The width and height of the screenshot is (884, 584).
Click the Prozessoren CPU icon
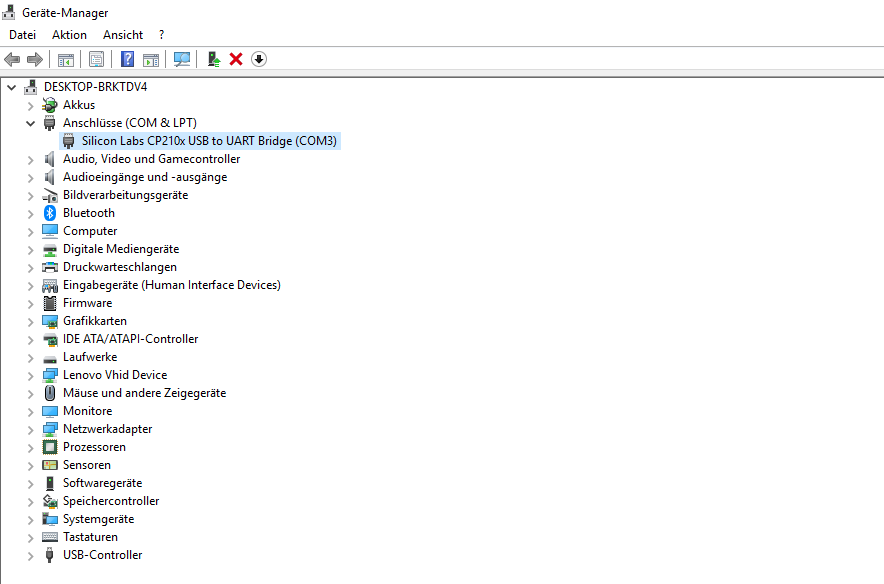(x=50, y=447)
